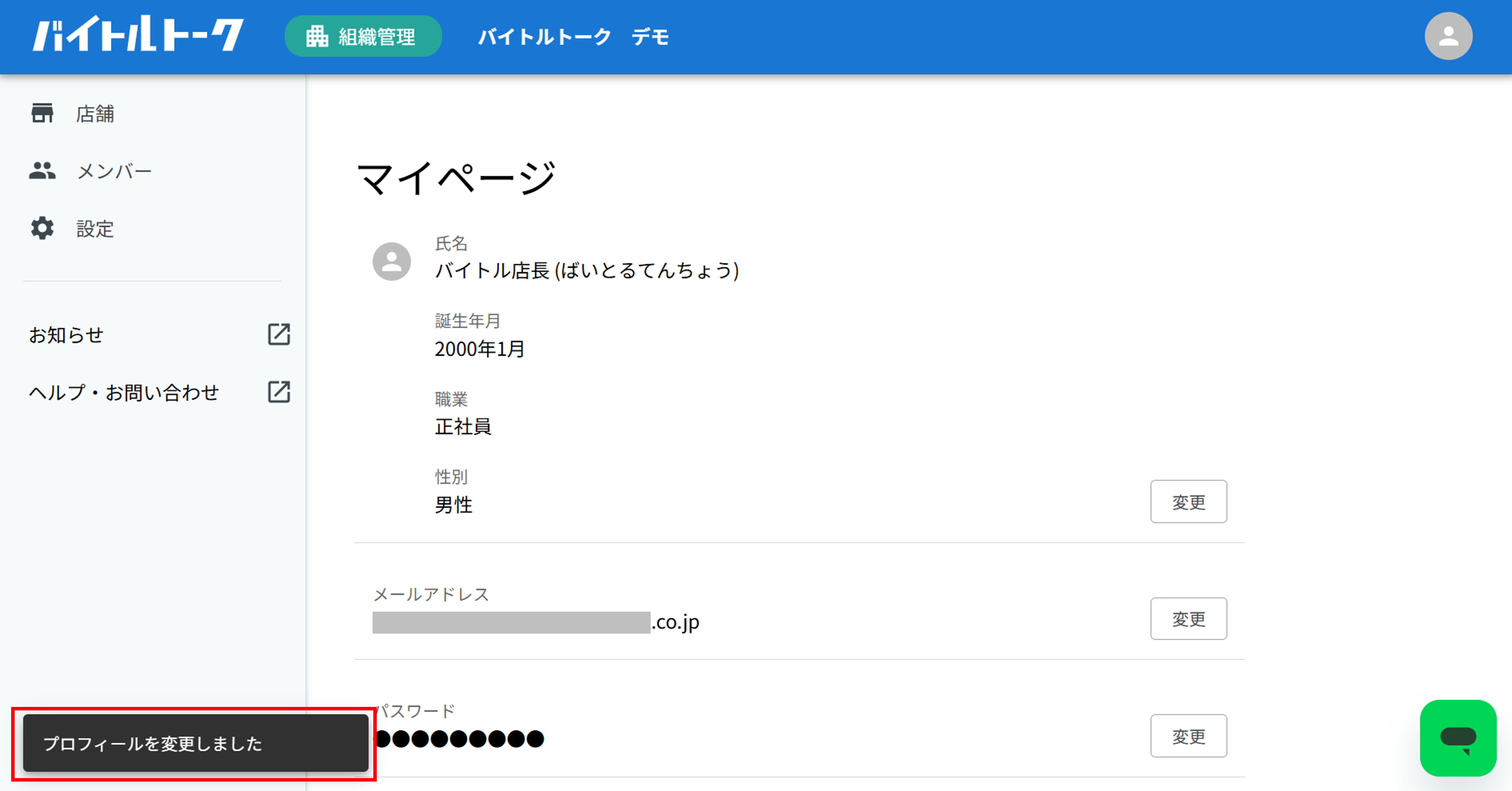Click the バイトルトーク logo

pos(138,35)
